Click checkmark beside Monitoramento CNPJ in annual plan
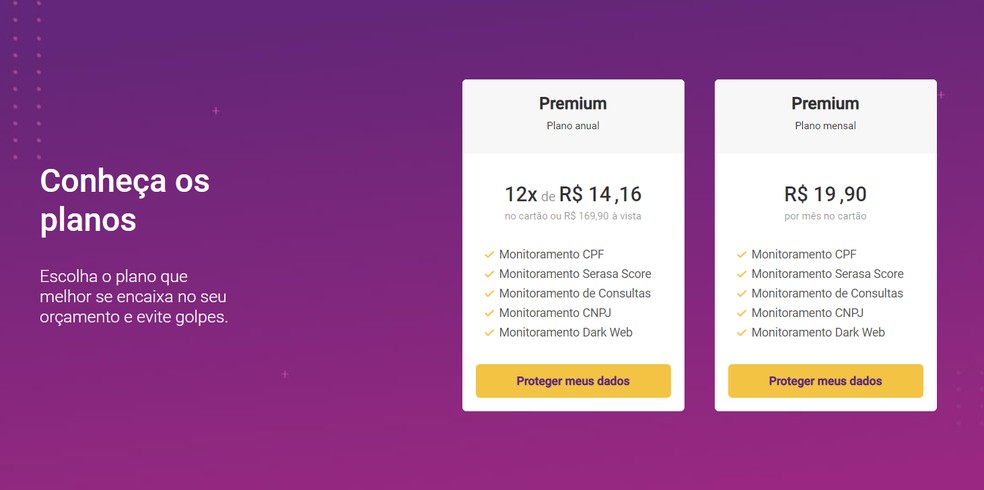The image size is (984, 490). (x=489, y=313)
